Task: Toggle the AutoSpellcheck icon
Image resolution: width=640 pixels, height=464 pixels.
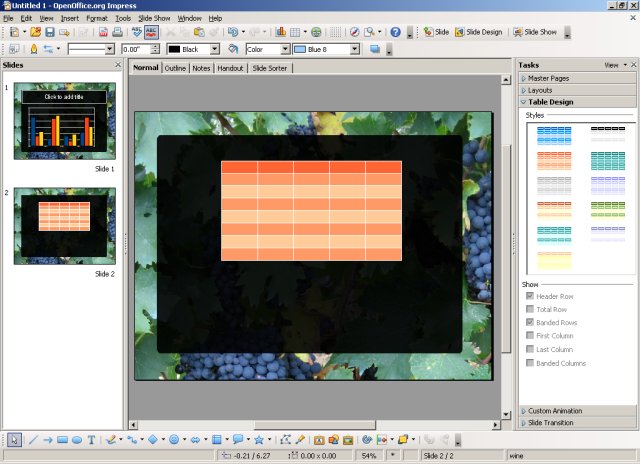Action: tap(151, 32)
